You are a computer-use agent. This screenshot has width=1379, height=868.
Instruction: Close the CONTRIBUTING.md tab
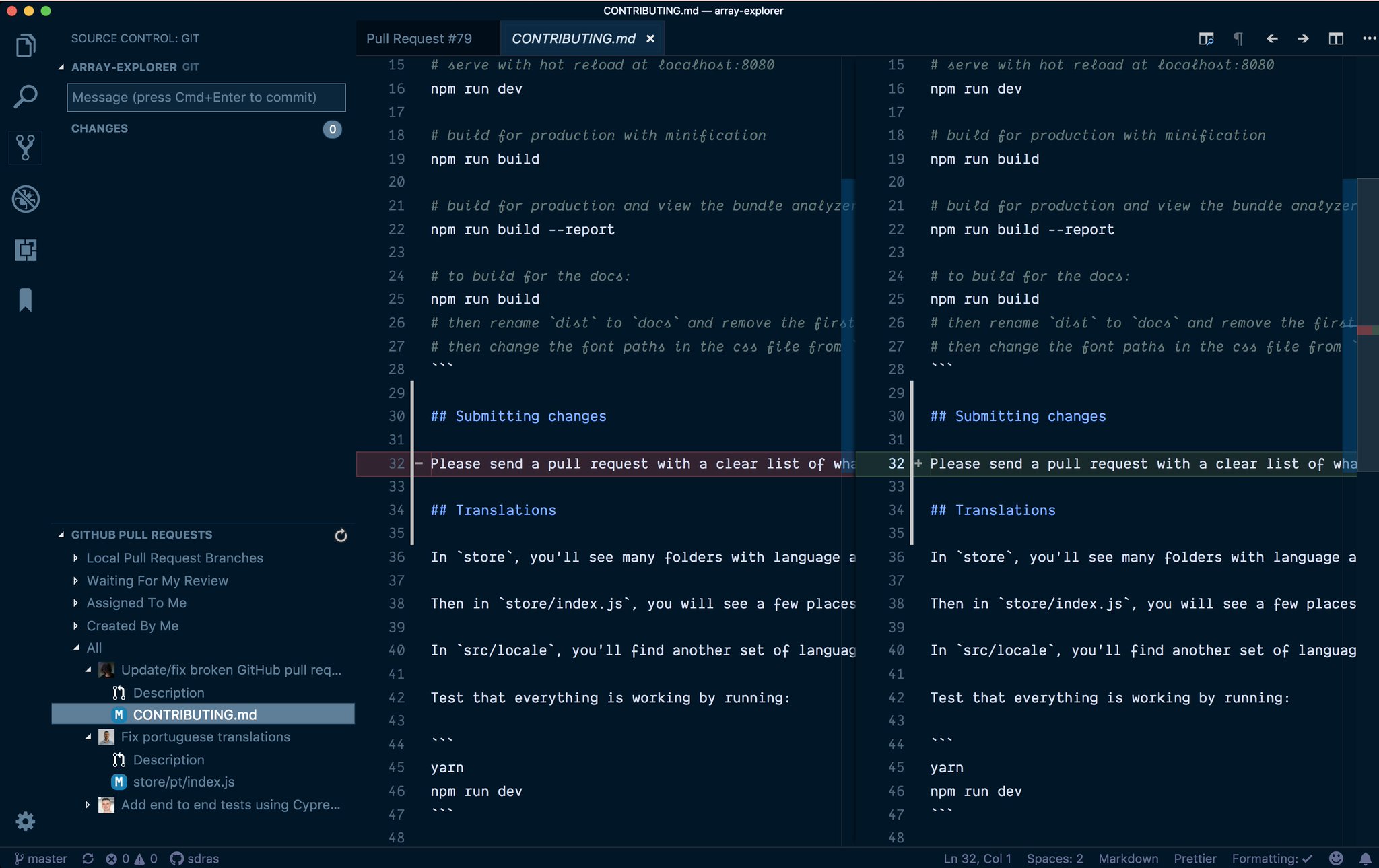pos(650,39)
